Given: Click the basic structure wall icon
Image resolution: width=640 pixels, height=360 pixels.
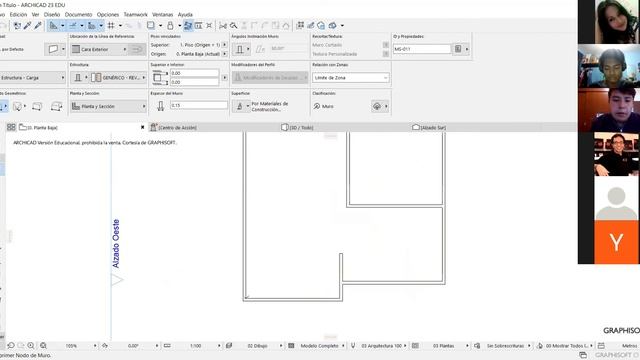Looking at the screenshot, I should click(78, 78).
